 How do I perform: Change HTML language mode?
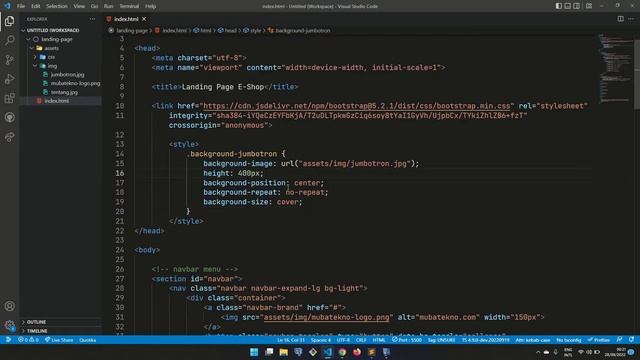click(x=379, y=340)
